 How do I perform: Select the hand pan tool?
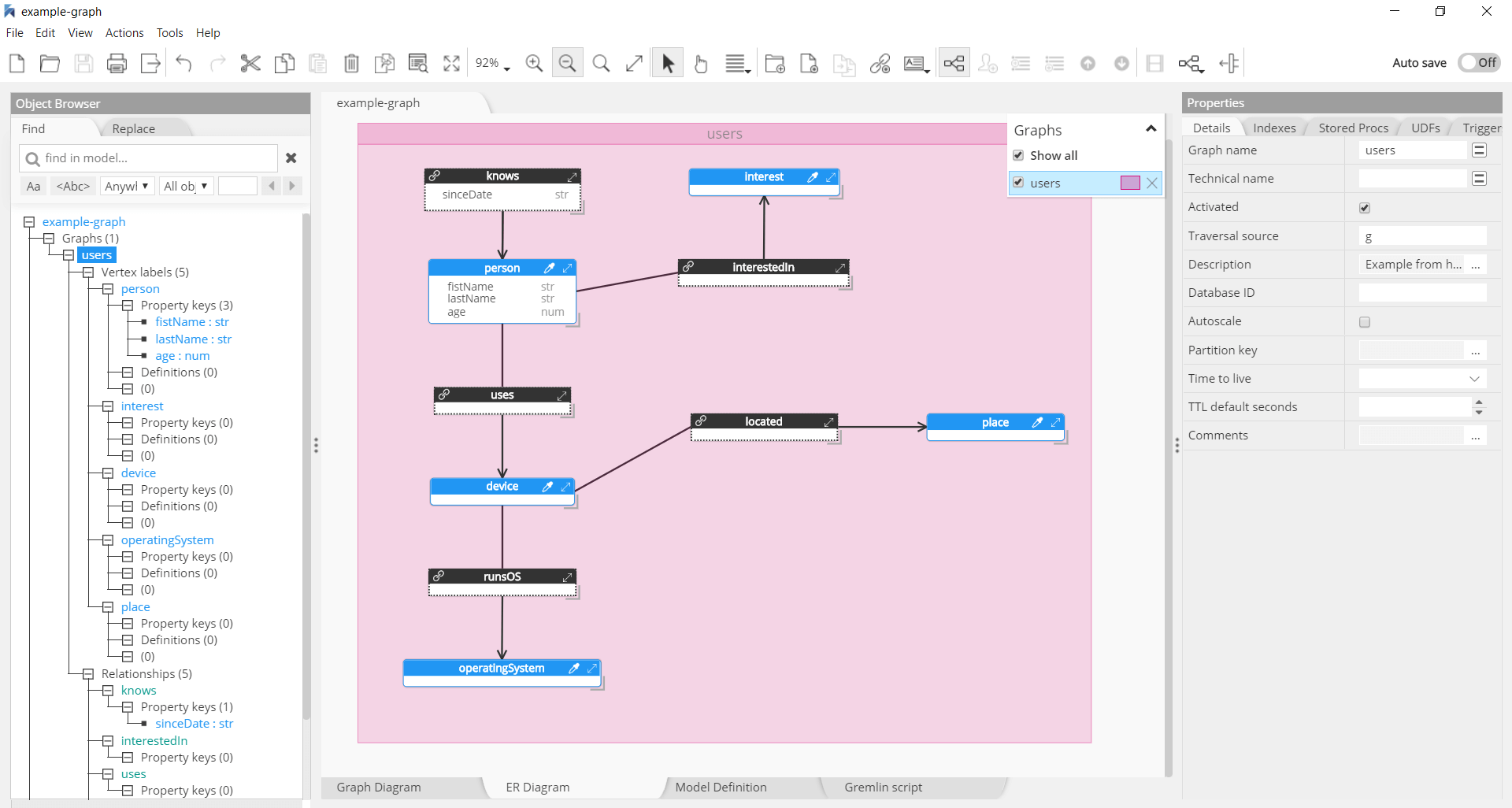tap(701, 63)
